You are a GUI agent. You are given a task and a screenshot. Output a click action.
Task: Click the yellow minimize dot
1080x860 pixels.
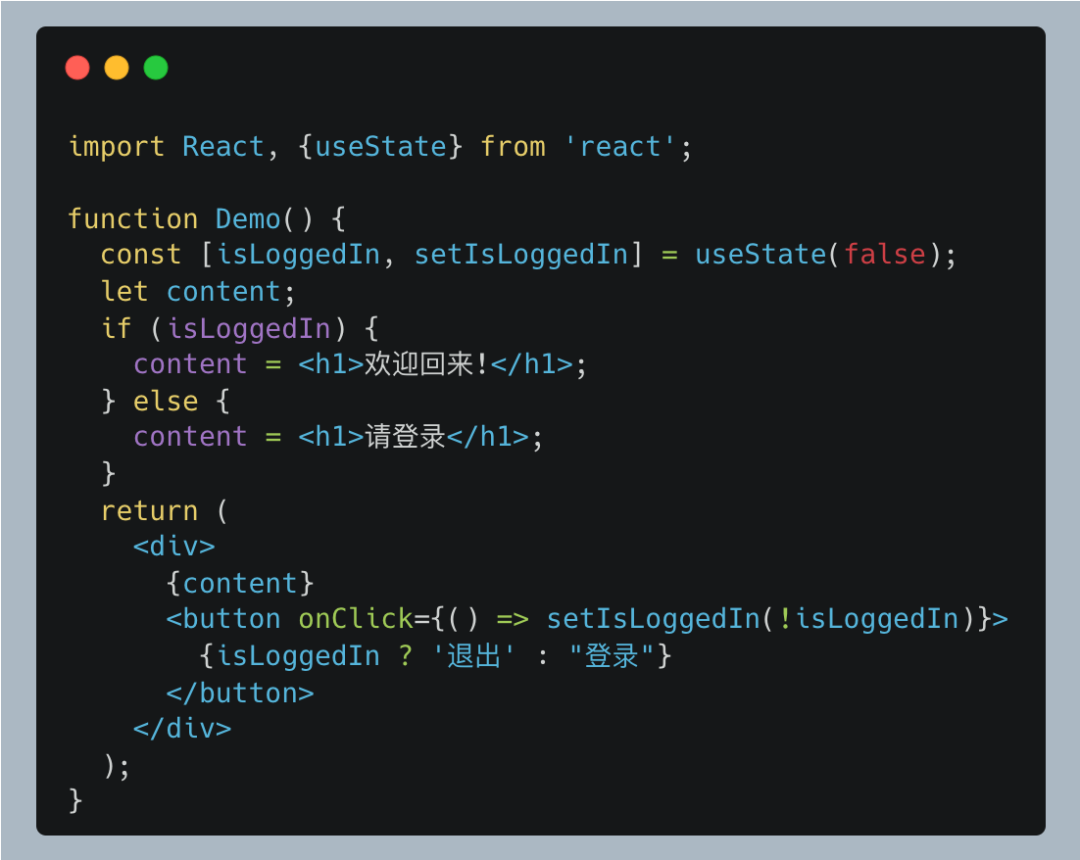[116, 67]
